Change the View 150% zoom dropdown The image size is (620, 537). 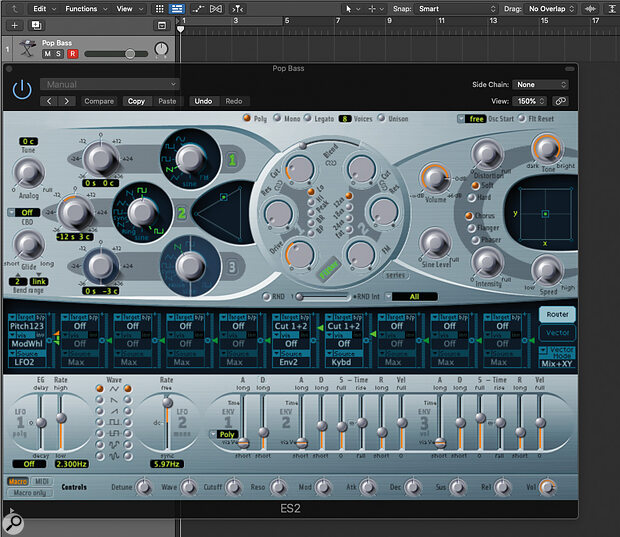click(529, 101)
